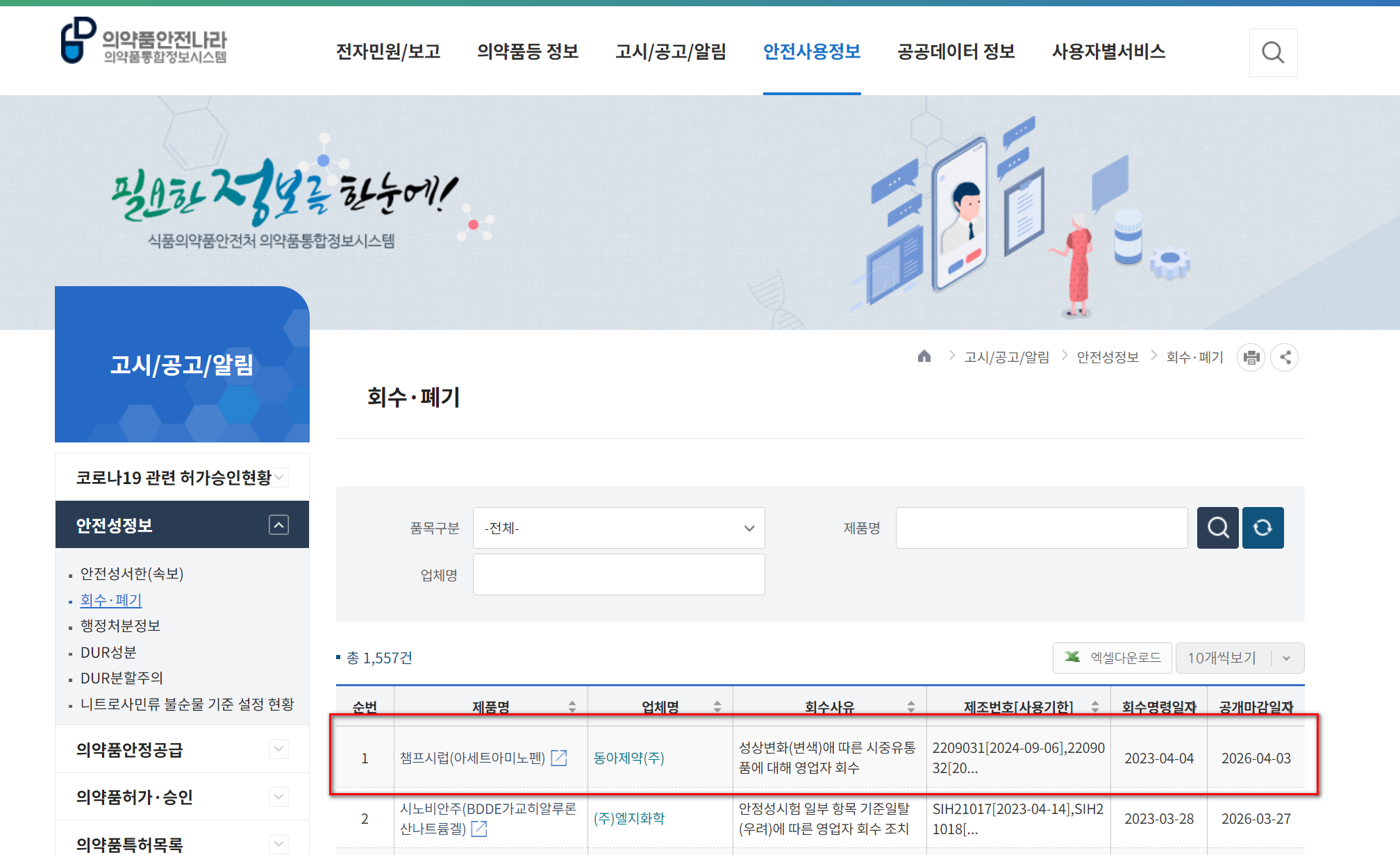Open the 10개씩보기 page size dropdown
This screenshot has width=1400, height=855.
[x=1239, y=658]
